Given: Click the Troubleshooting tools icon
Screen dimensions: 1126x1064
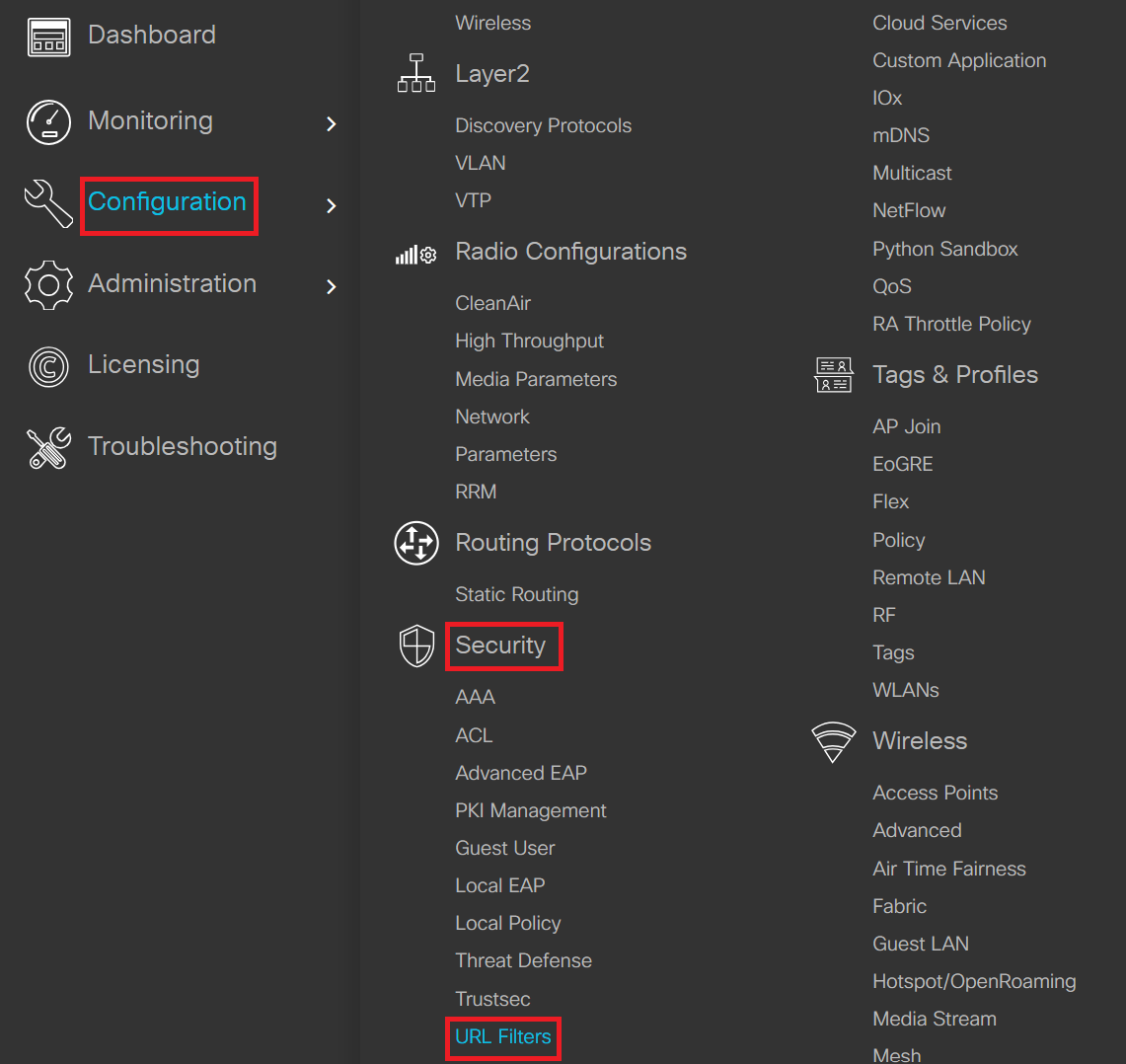Looking at the screenshot, I should coord(48,448).
